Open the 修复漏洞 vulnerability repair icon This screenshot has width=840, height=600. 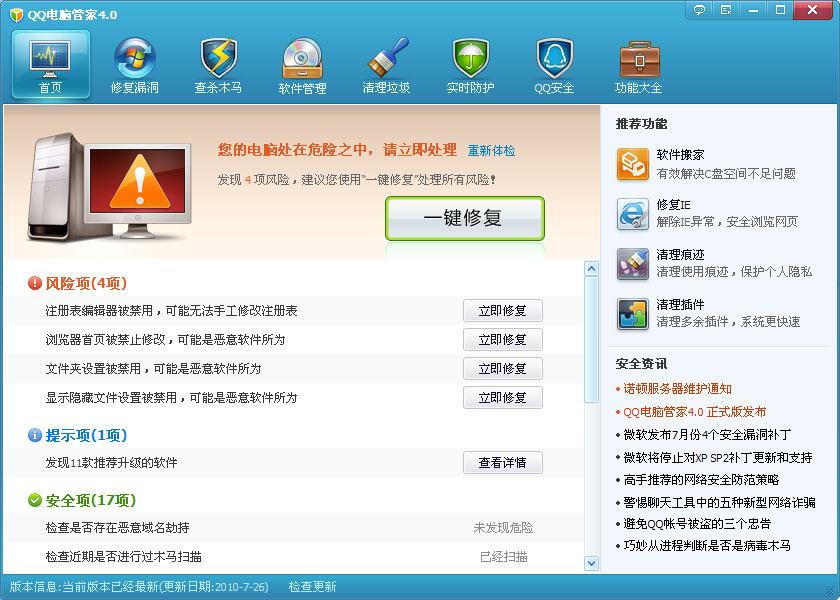point(134,58)
